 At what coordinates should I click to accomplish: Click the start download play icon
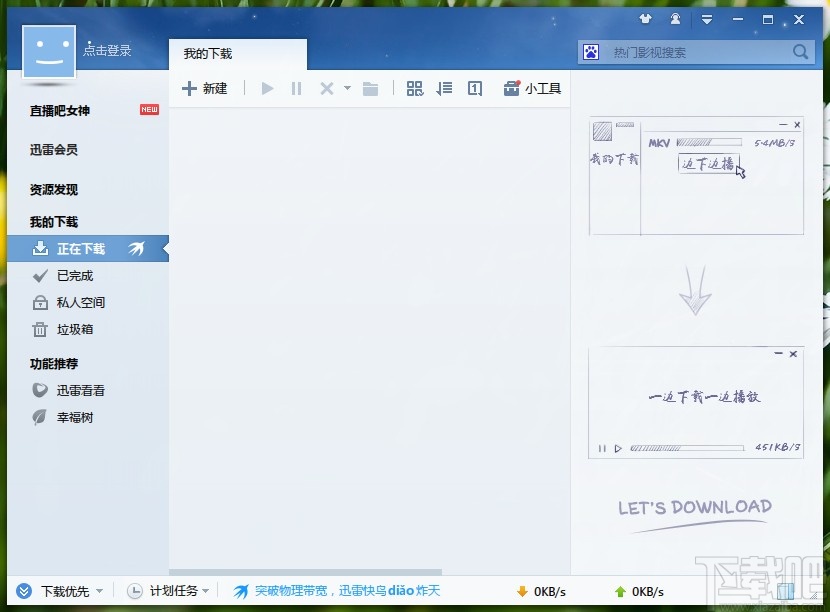point(267,88)
